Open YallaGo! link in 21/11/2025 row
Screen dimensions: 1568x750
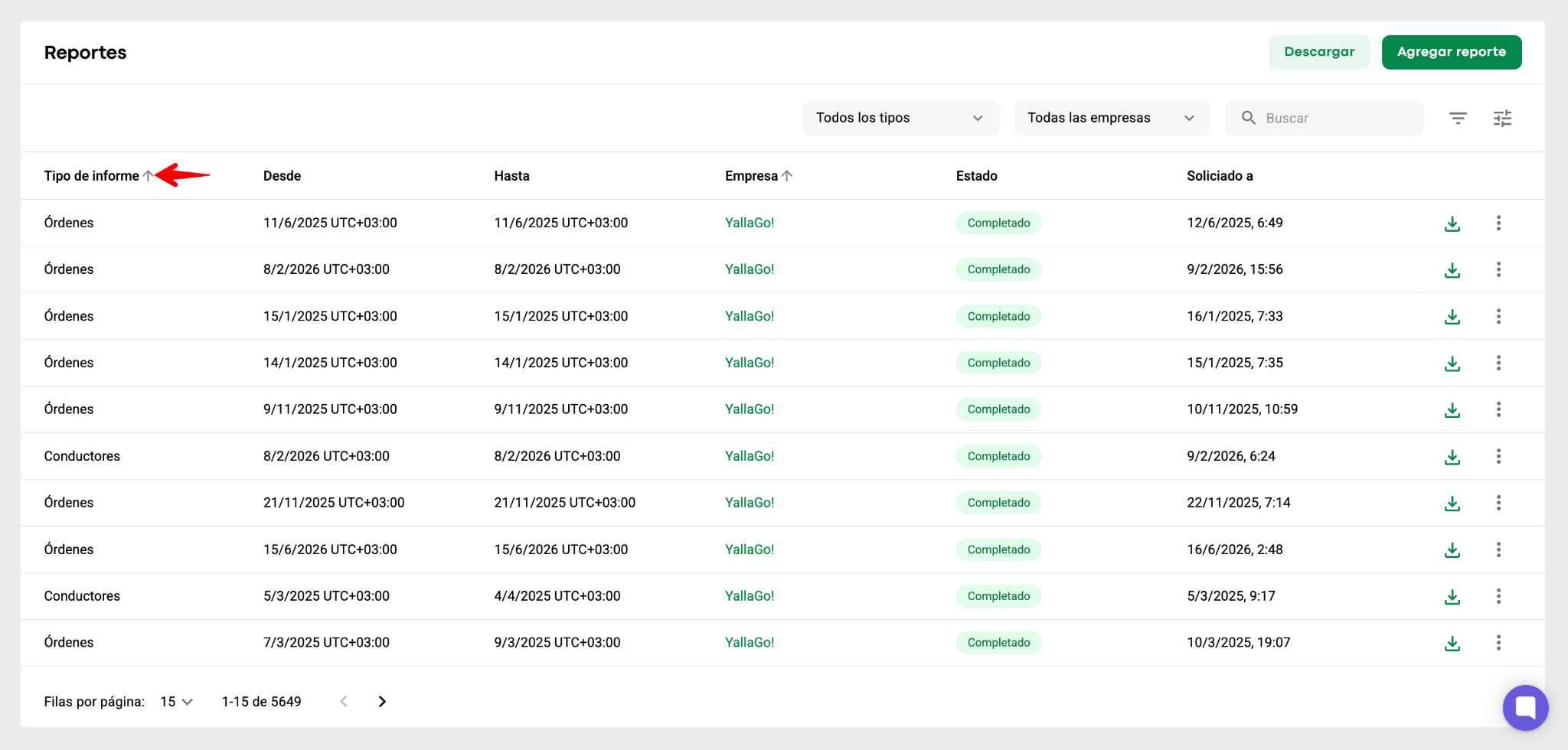(750, 503)
